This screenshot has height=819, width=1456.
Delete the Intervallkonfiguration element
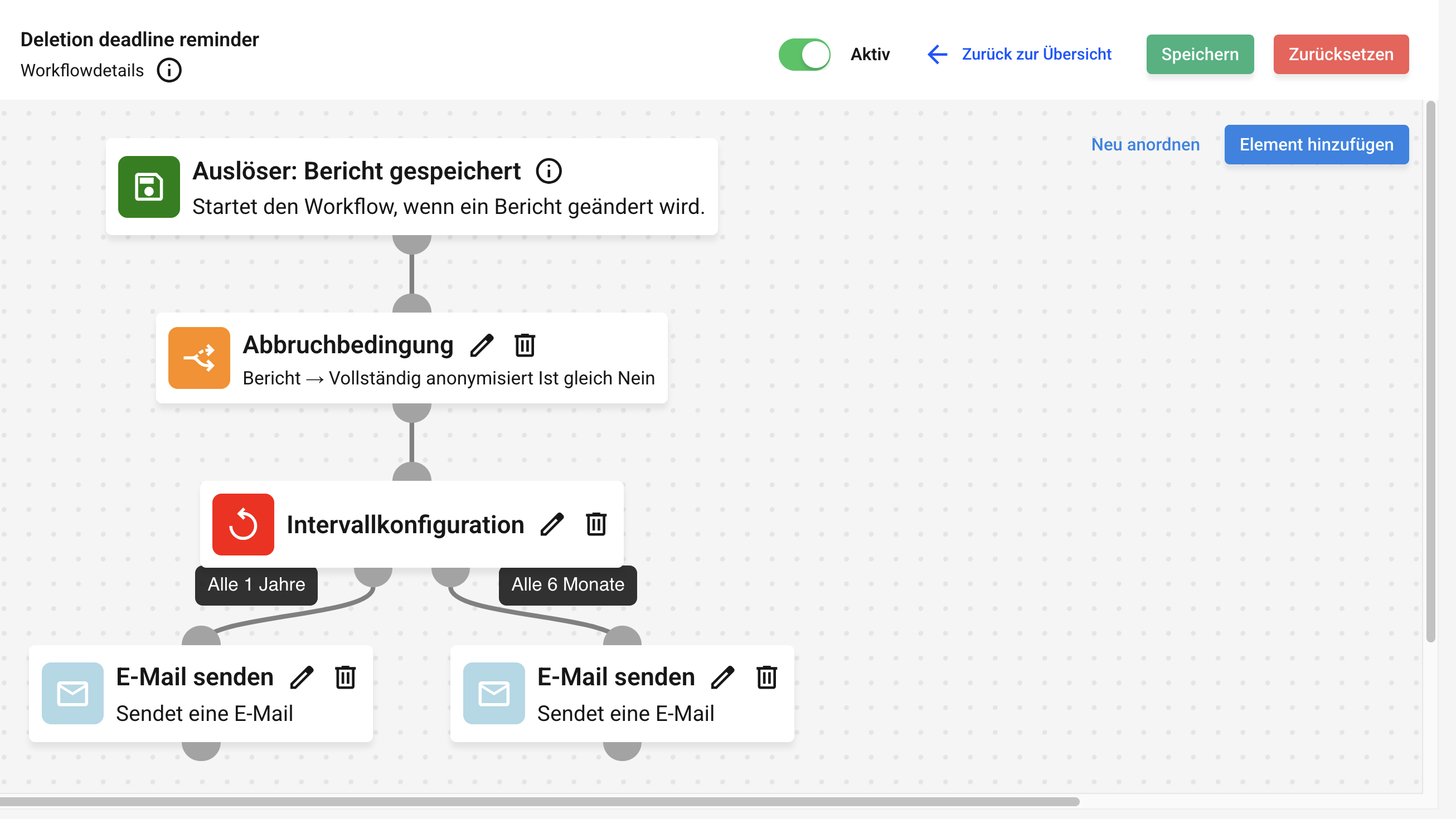point(596,524)
